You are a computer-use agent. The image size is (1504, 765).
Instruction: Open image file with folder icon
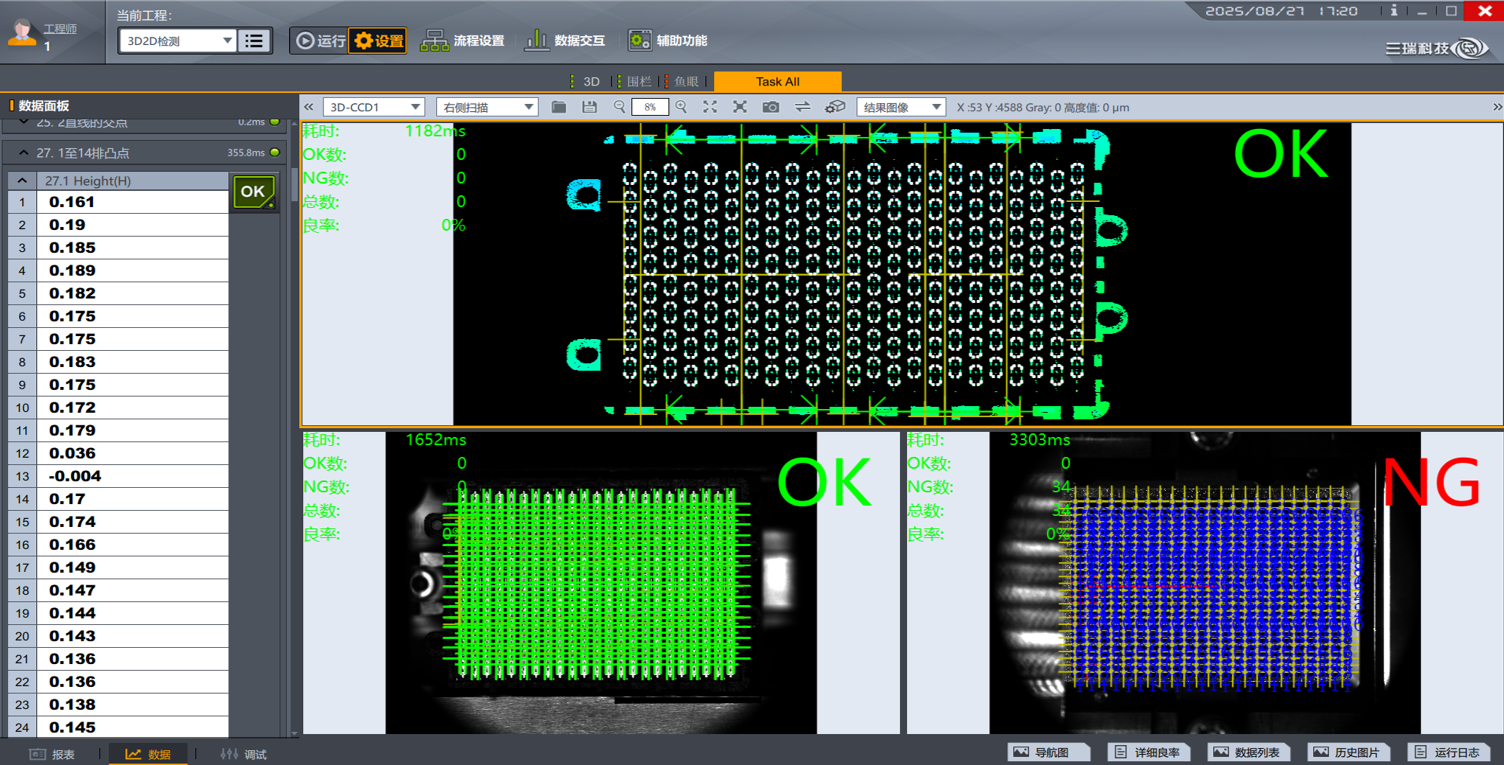[x=559, y=107]
